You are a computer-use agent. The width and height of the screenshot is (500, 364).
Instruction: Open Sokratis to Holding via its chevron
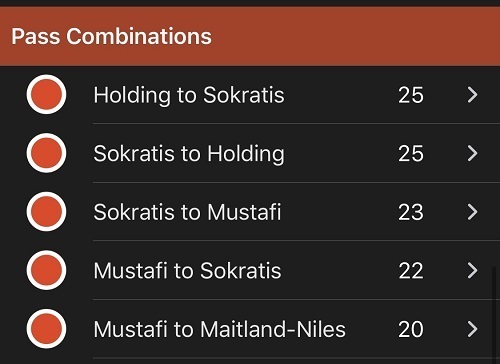[x=473, y=153]
